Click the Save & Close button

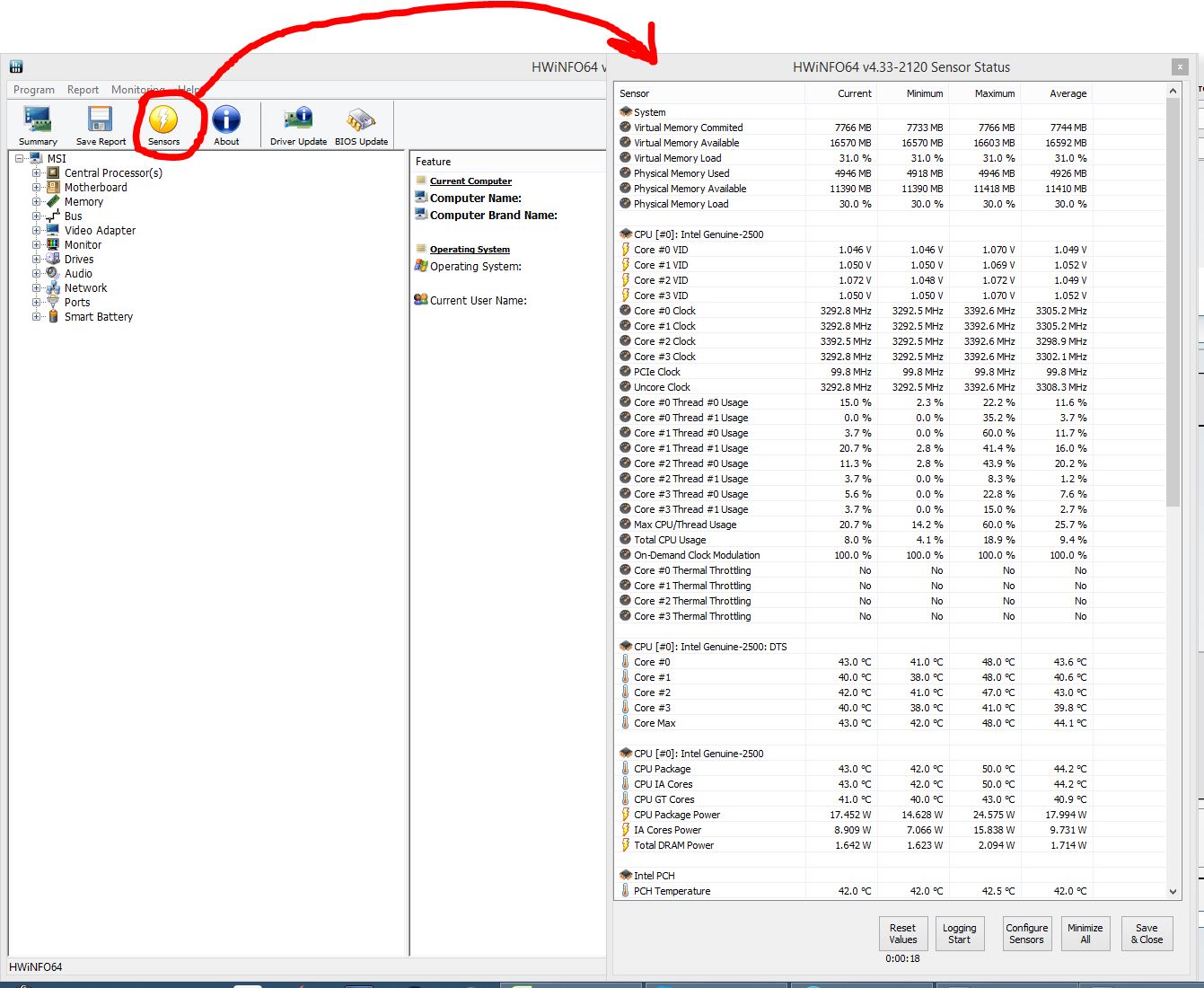click(x=1147, y=934)
